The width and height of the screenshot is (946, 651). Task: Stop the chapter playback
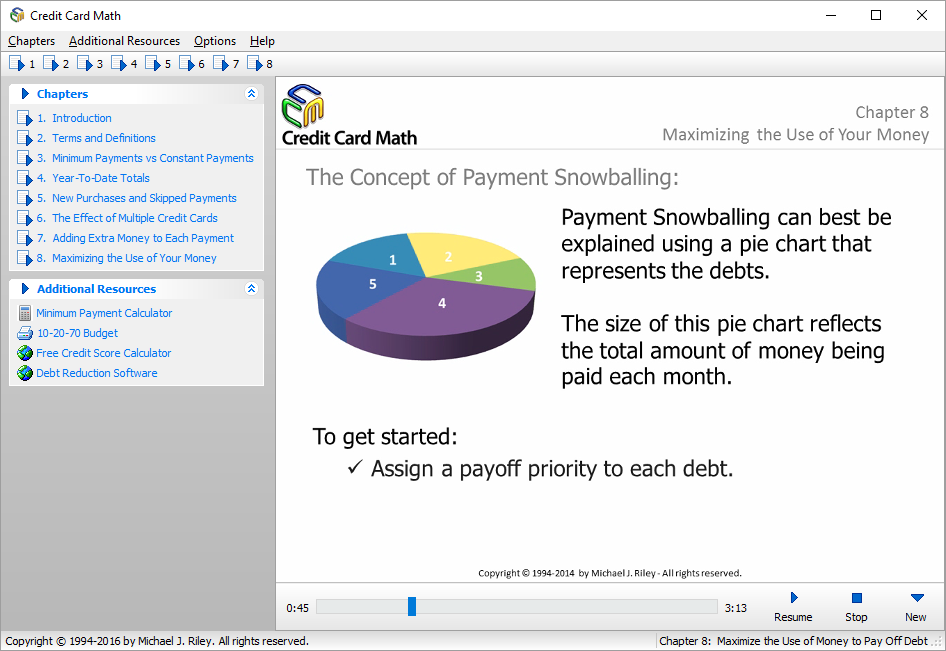(x=856, y=606)
